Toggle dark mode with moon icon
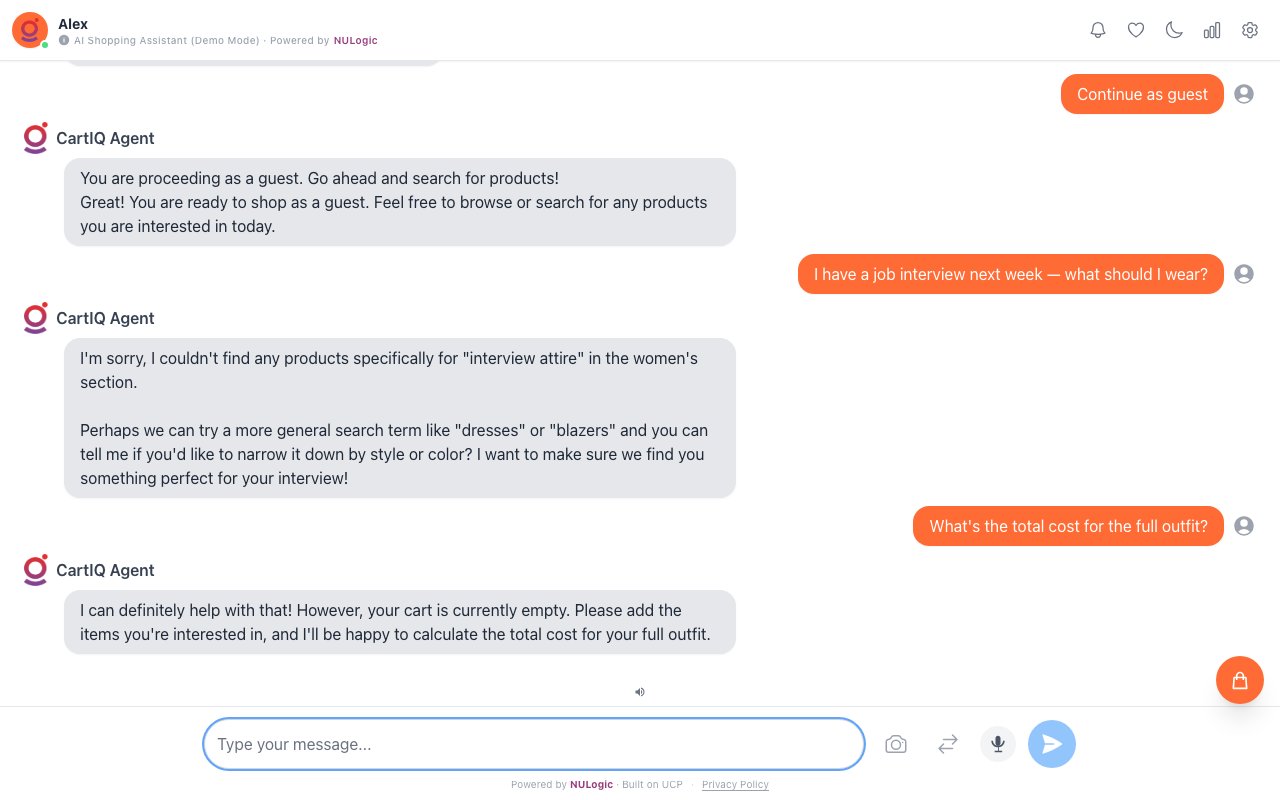This screenshot has height=800, width=1280. 1174,30
